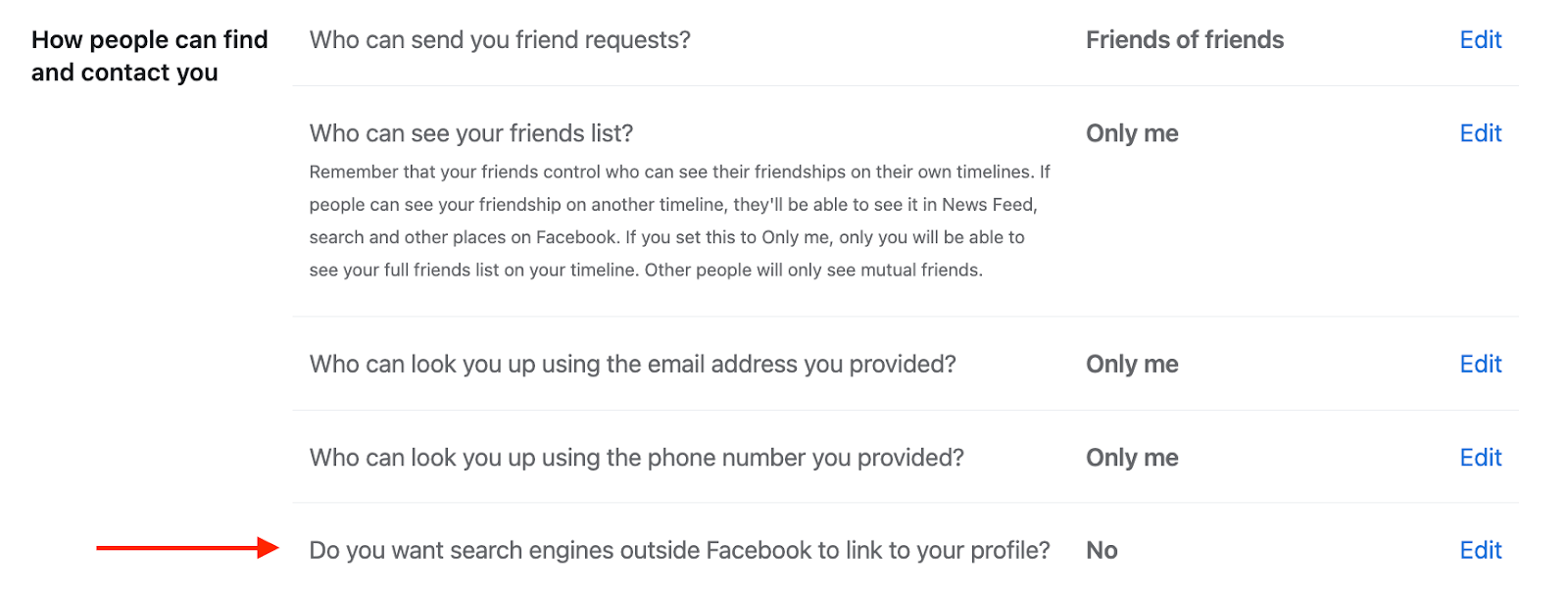
Task: Edit the search engines profile linking setting
Action: coord(1480,551)
